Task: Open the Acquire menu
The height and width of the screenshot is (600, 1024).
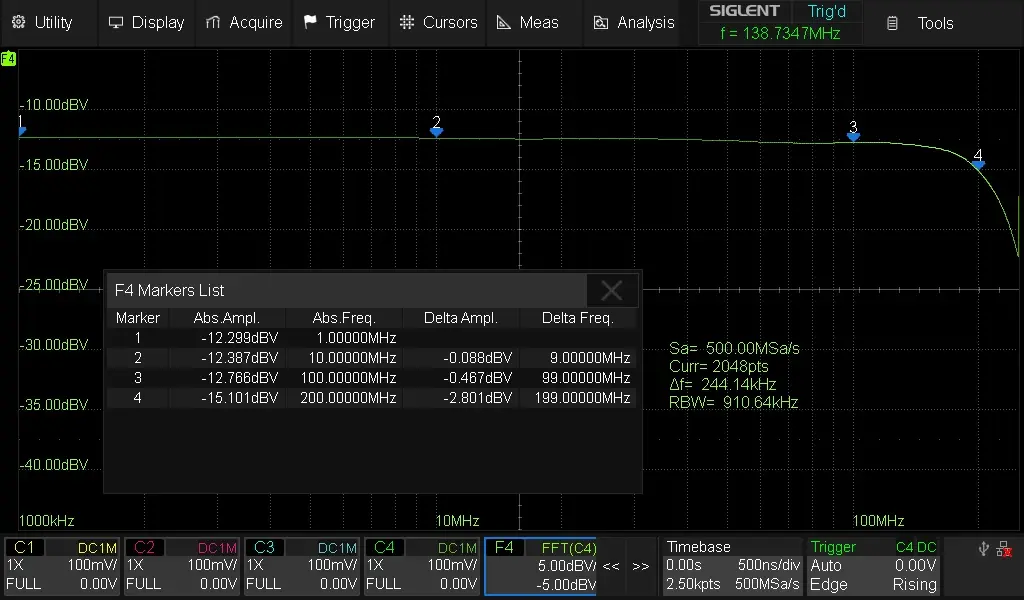Action: [x=244, y=22]
